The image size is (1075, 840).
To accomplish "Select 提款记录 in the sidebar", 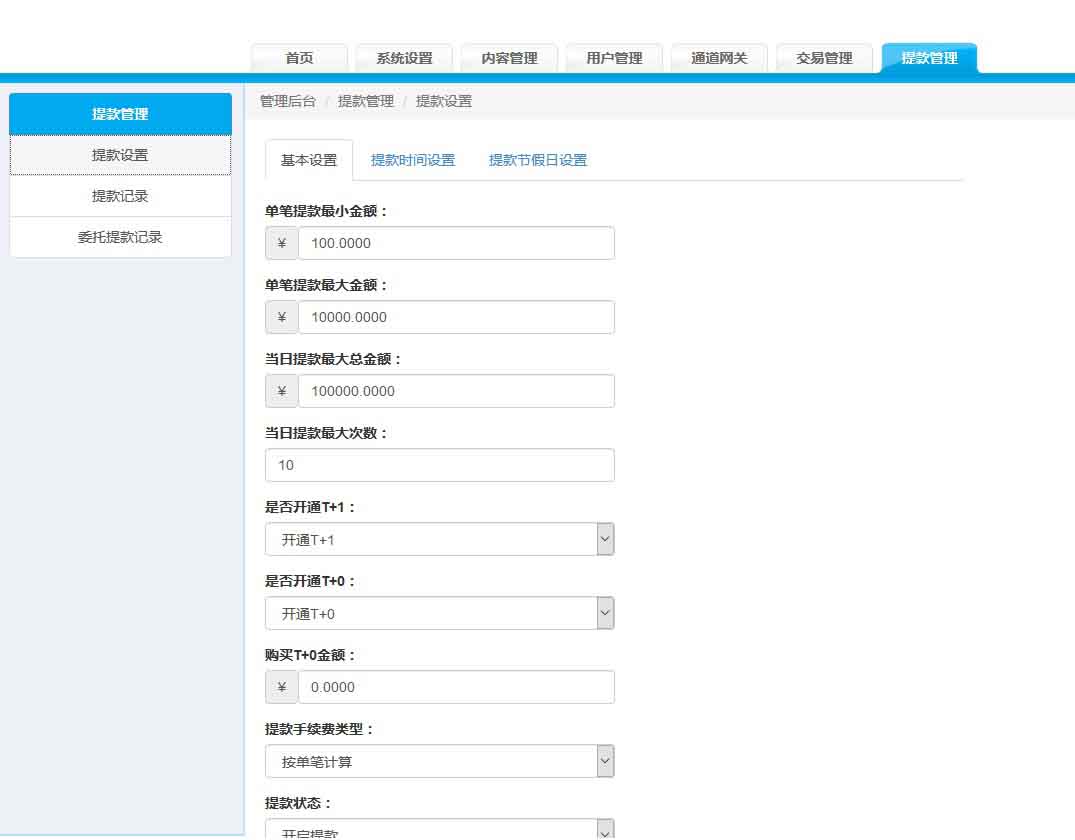I will tap(120, 196).
